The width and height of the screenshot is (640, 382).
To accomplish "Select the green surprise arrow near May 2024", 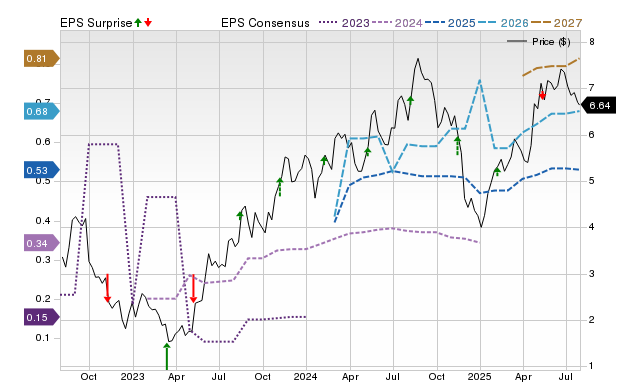I will tap(367, 152).
